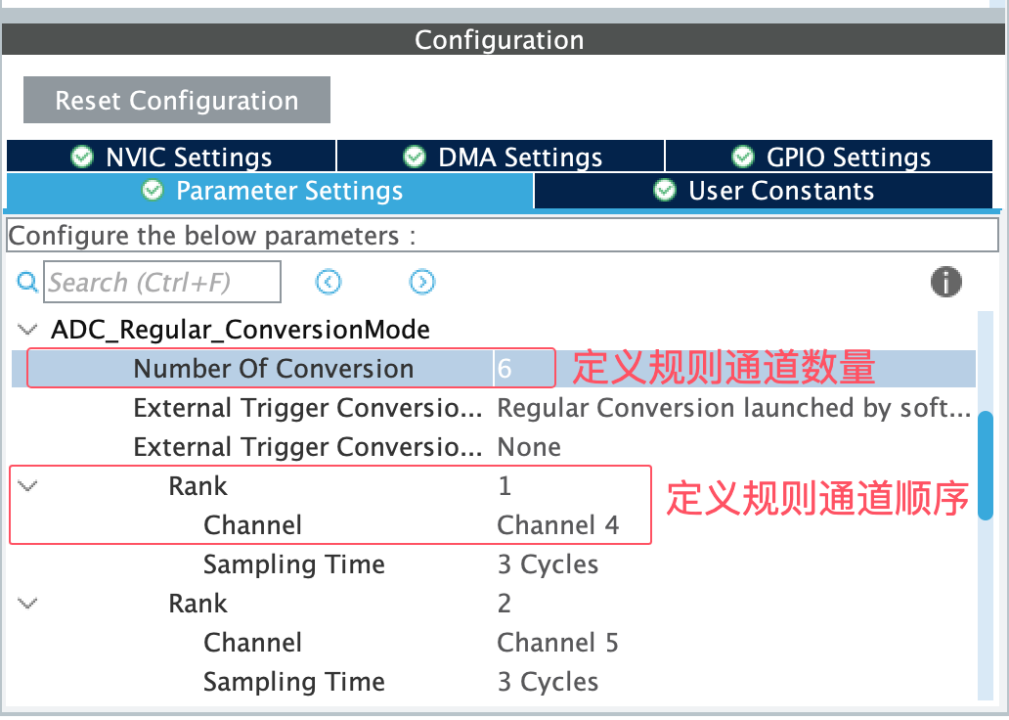Click green check icon on NVIC Settings
This screenshot has width=1009, height=720.
click(82, 157)
